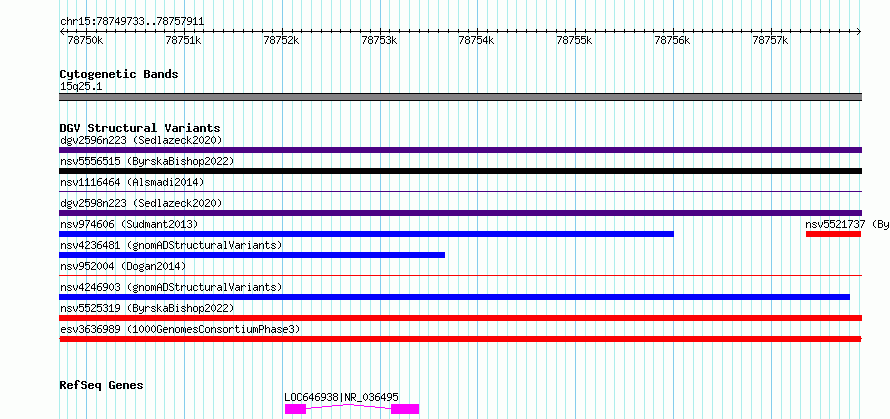Open nsv4236481 (gnomADStructuralVariants) label

point(171,245)
